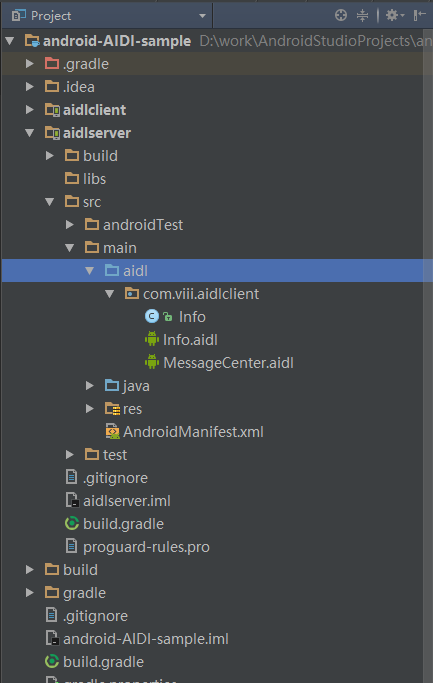The image size is (433, 683).
Task: Click the scroll from source crosshair icon
Action: (341, 16)
